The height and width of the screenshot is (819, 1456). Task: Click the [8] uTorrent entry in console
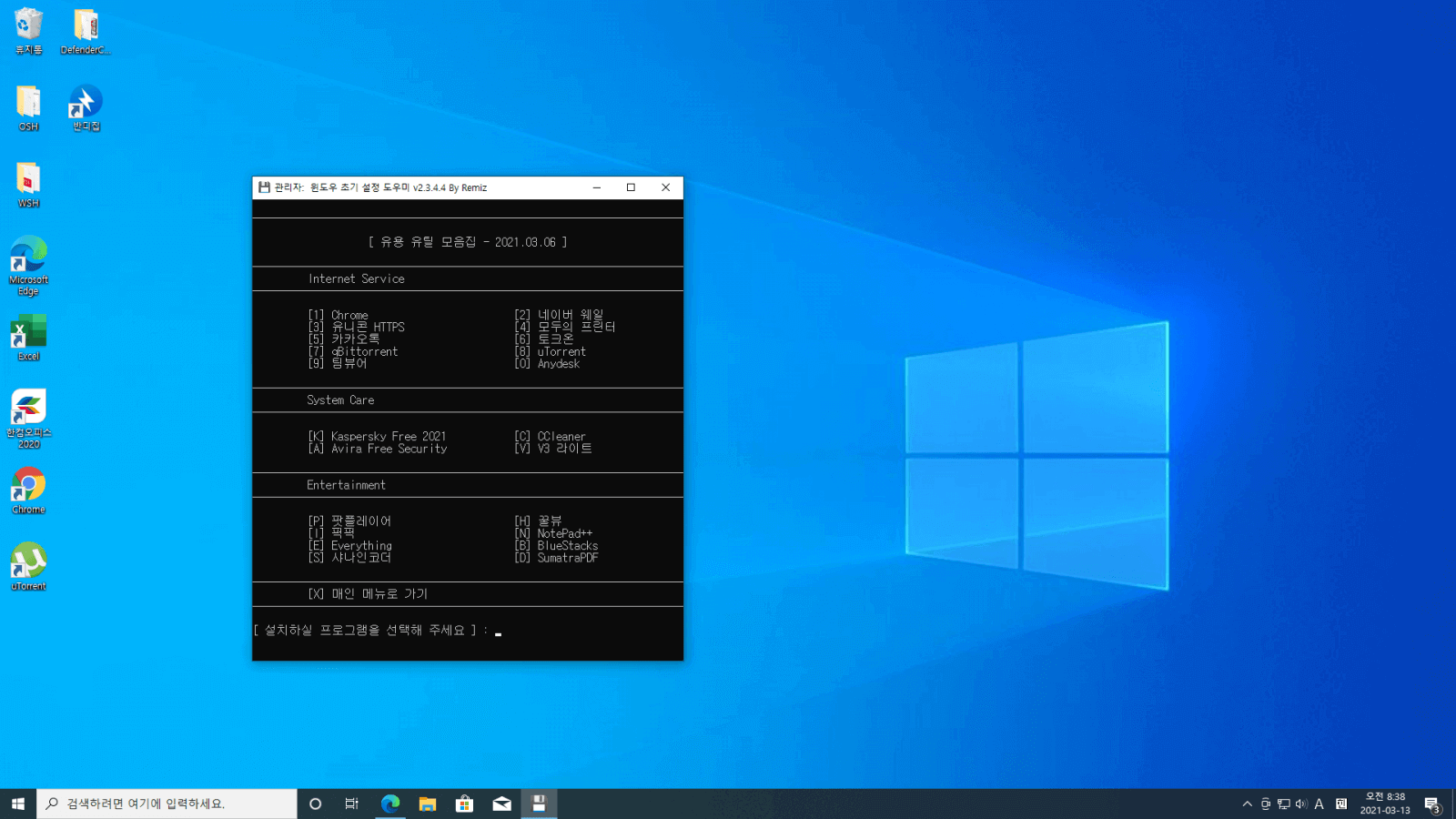tap(551, 351)
